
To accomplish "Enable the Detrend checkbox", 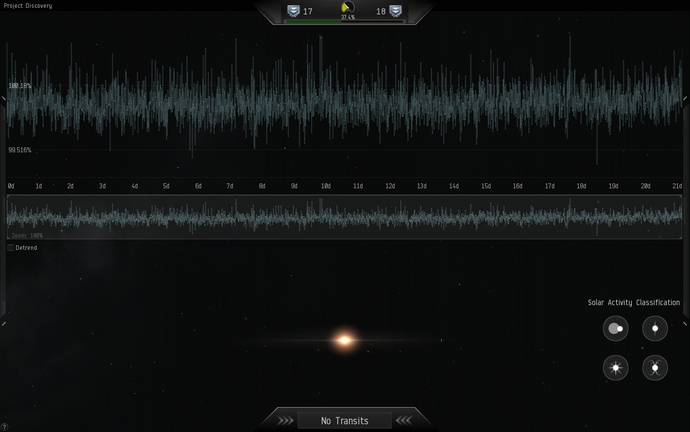I will (11, 248).
